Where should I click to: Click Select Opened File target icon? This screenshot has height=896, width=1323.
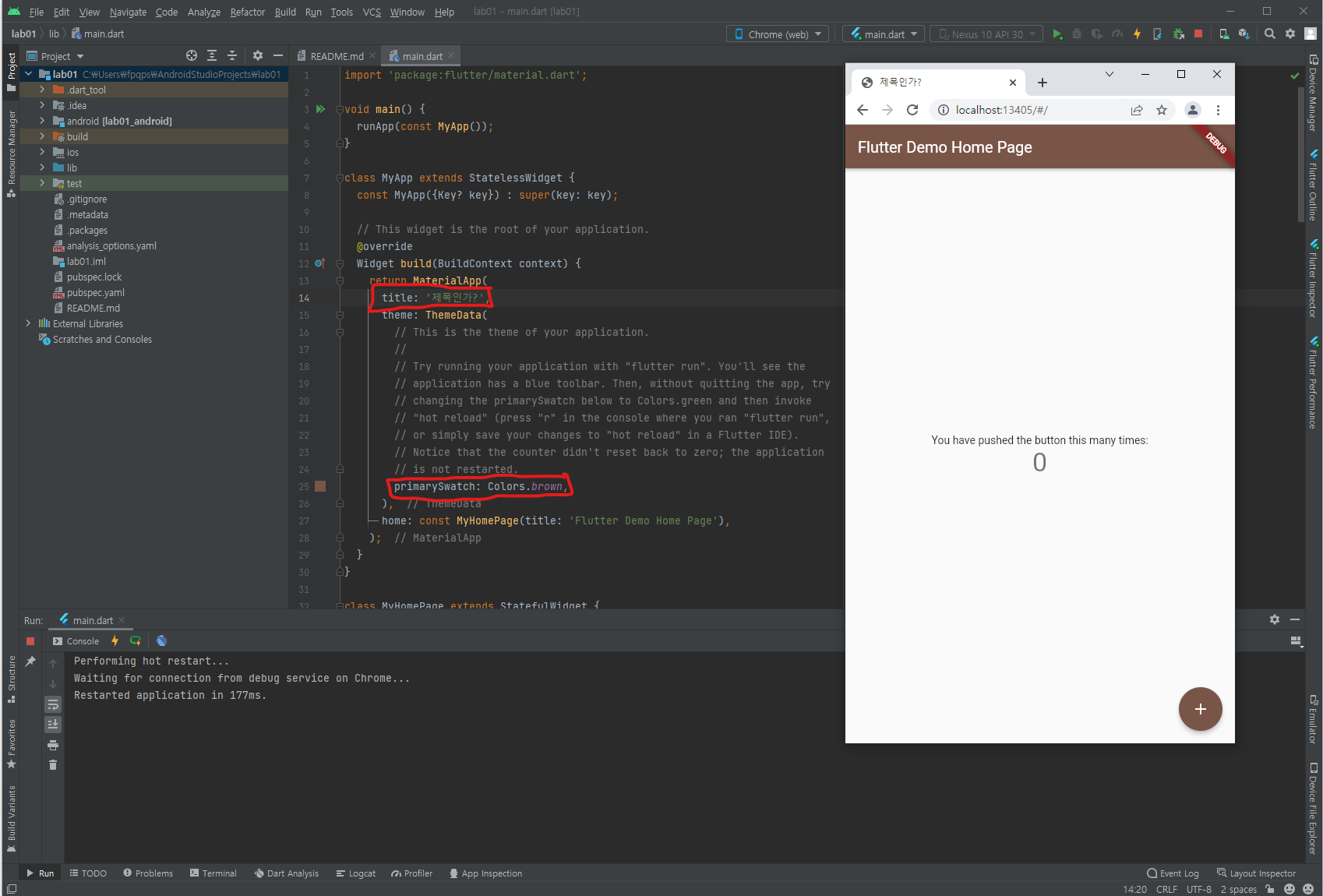tap(192, 55)
